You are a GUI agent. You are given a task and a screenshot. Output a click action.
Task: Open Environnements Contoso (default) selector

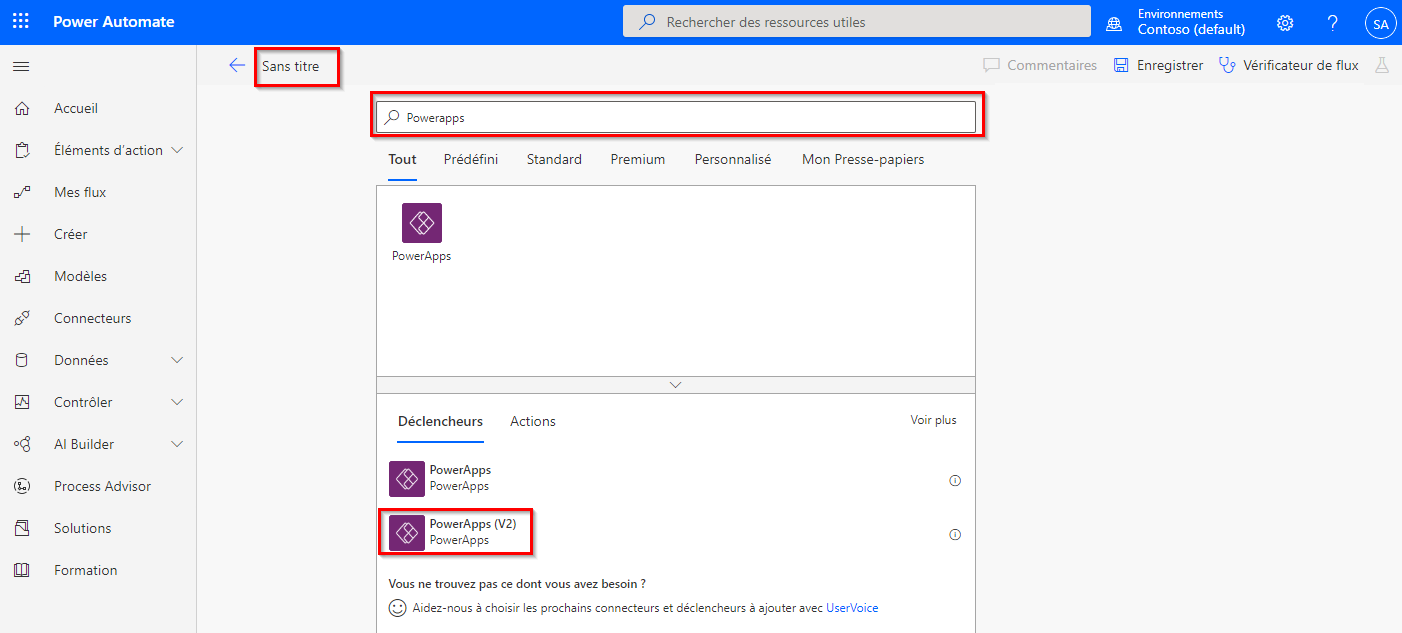(1177, 22)
